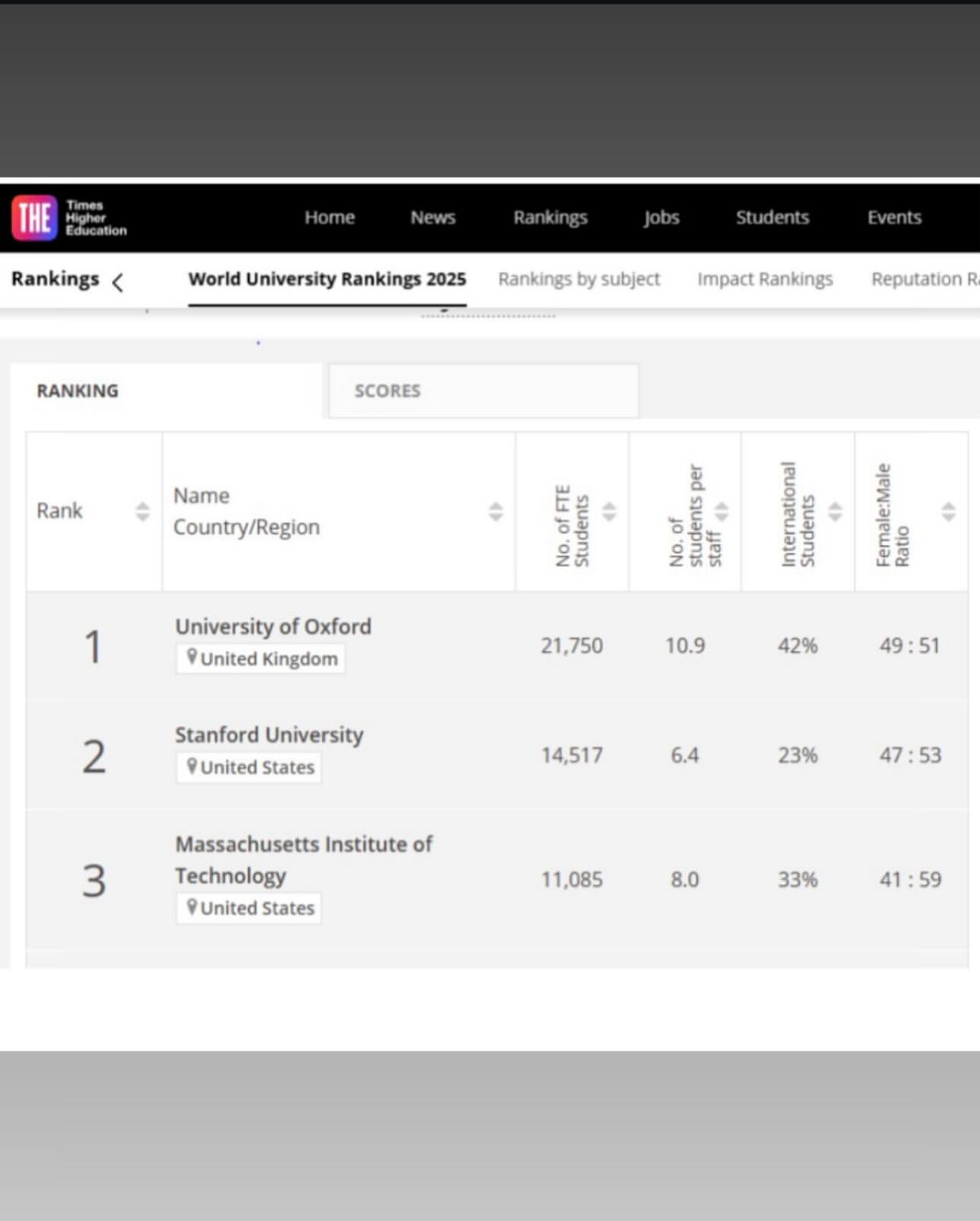Click United States tag under Stanford University

pos(250,768)
